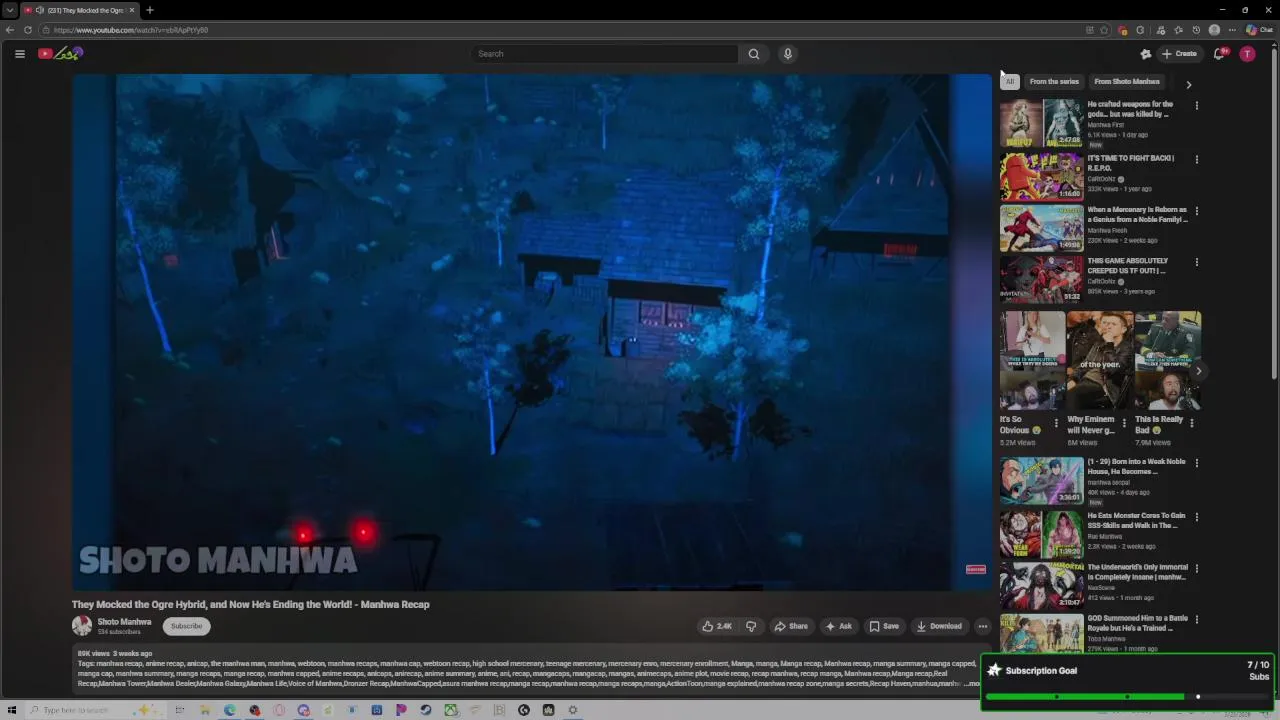Screen dimensions: 1280x720
Task: Open the account avatar menu
Action: (x=1247, y=54)
